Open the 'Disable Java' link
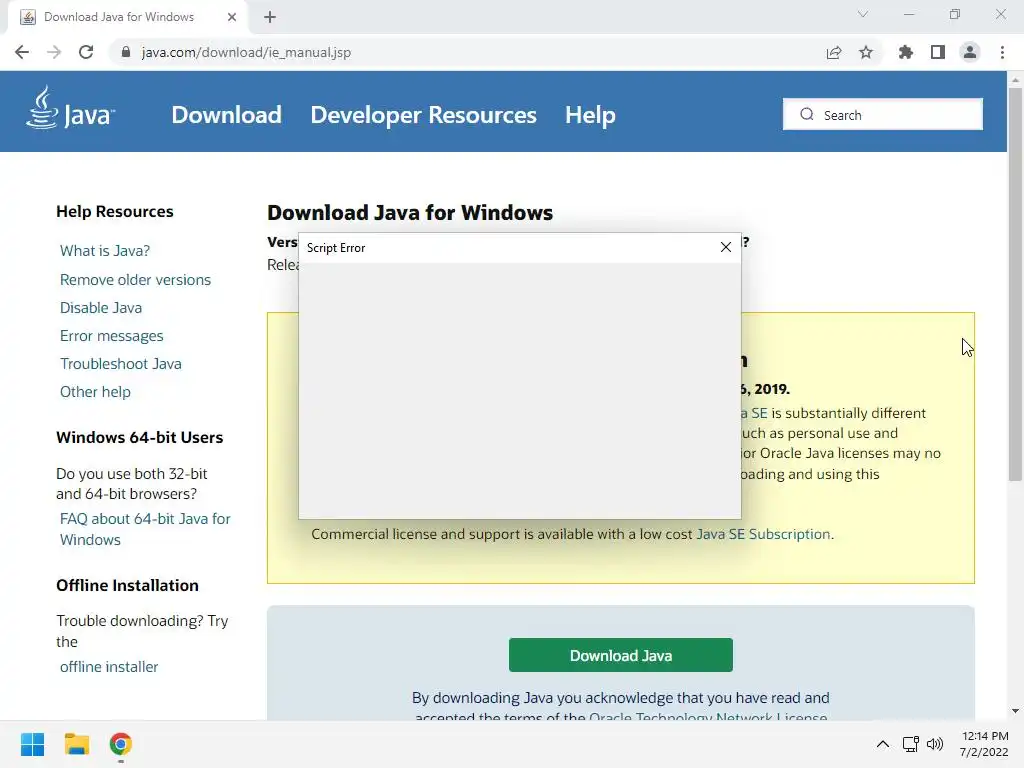 [101, 308]
